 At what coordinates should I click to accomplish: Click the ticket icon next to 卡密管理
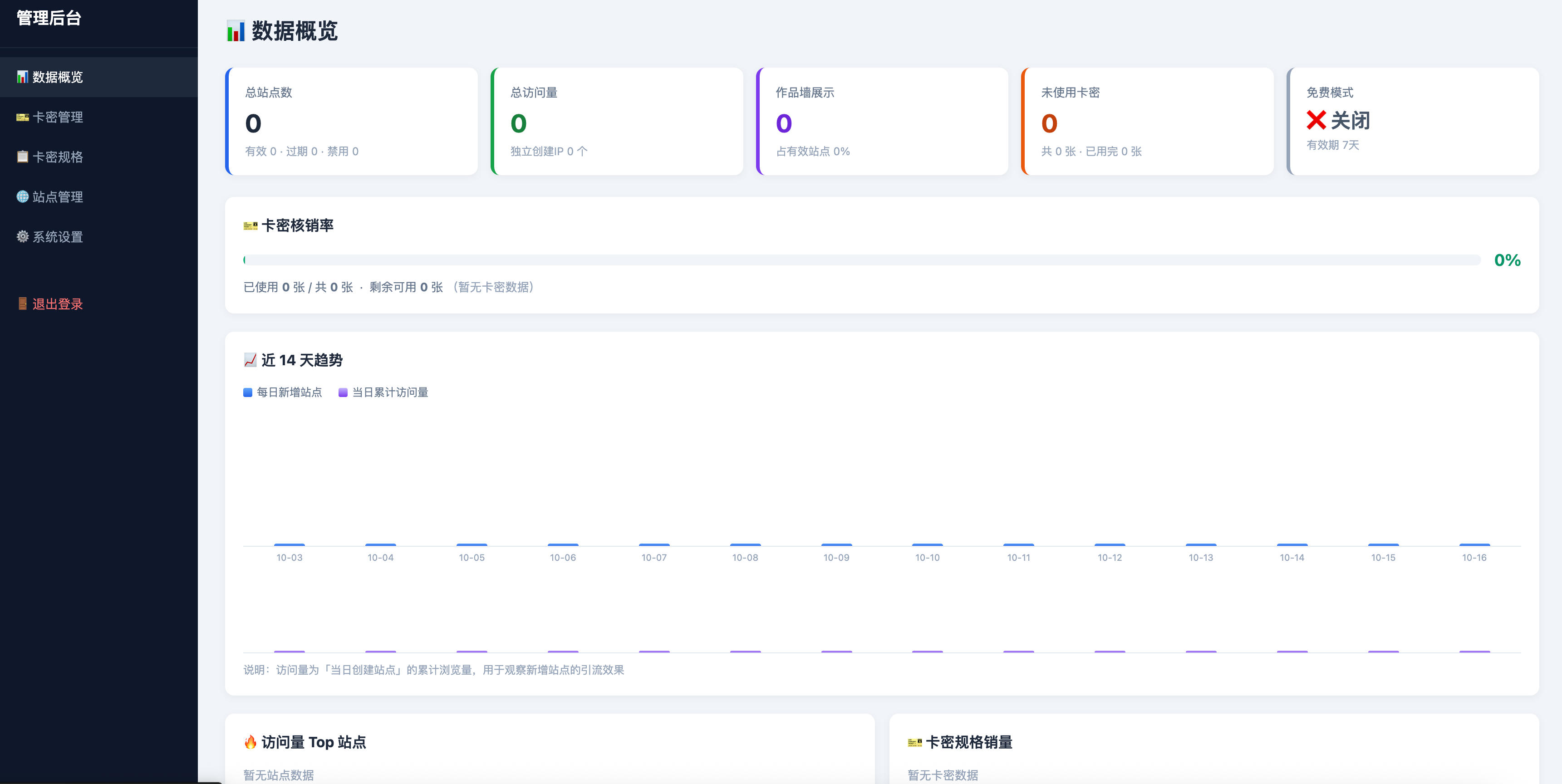[22, 117]
